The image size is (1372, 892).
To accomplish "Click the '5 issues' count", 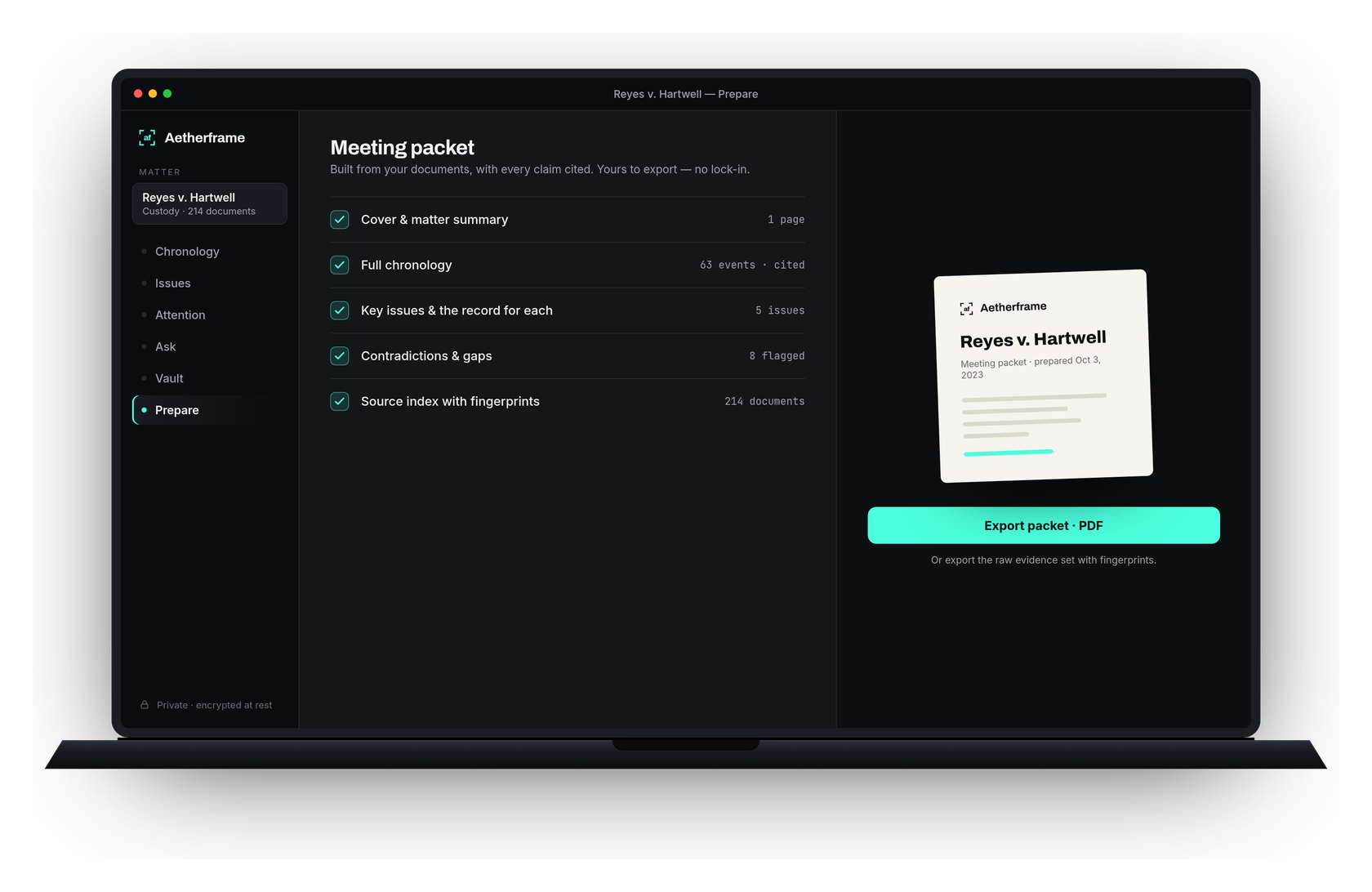I will [780, 310].
